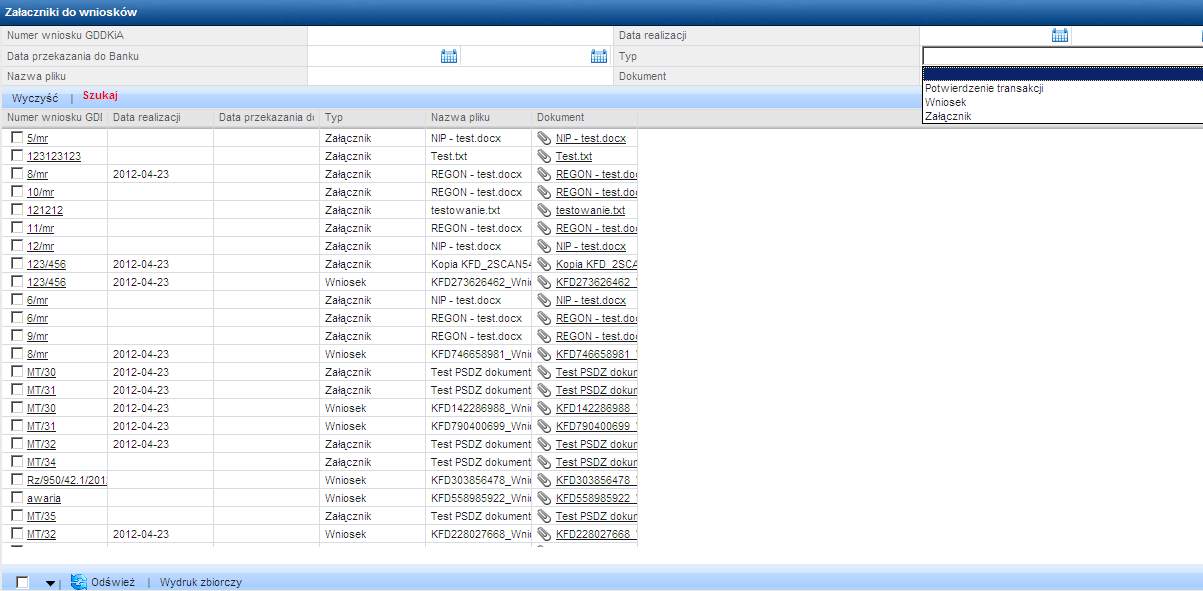Click paperclip icon in the 11/mr row
The height and width of the screenshot is (591, 1203).
click(x=543, y=228)
